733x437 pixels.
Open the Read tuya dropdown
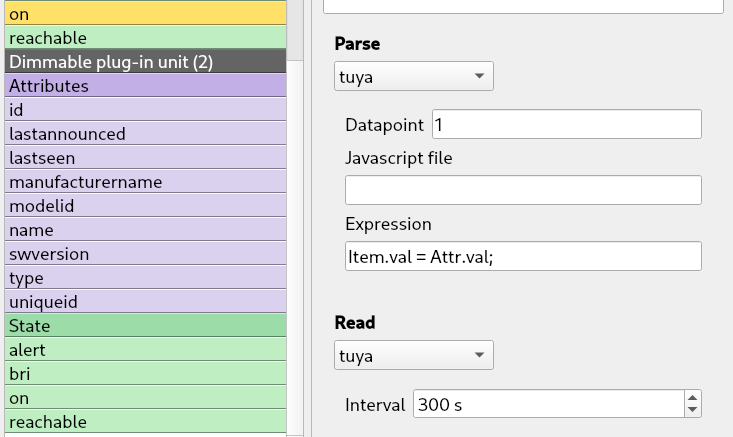tap(414, 355)
